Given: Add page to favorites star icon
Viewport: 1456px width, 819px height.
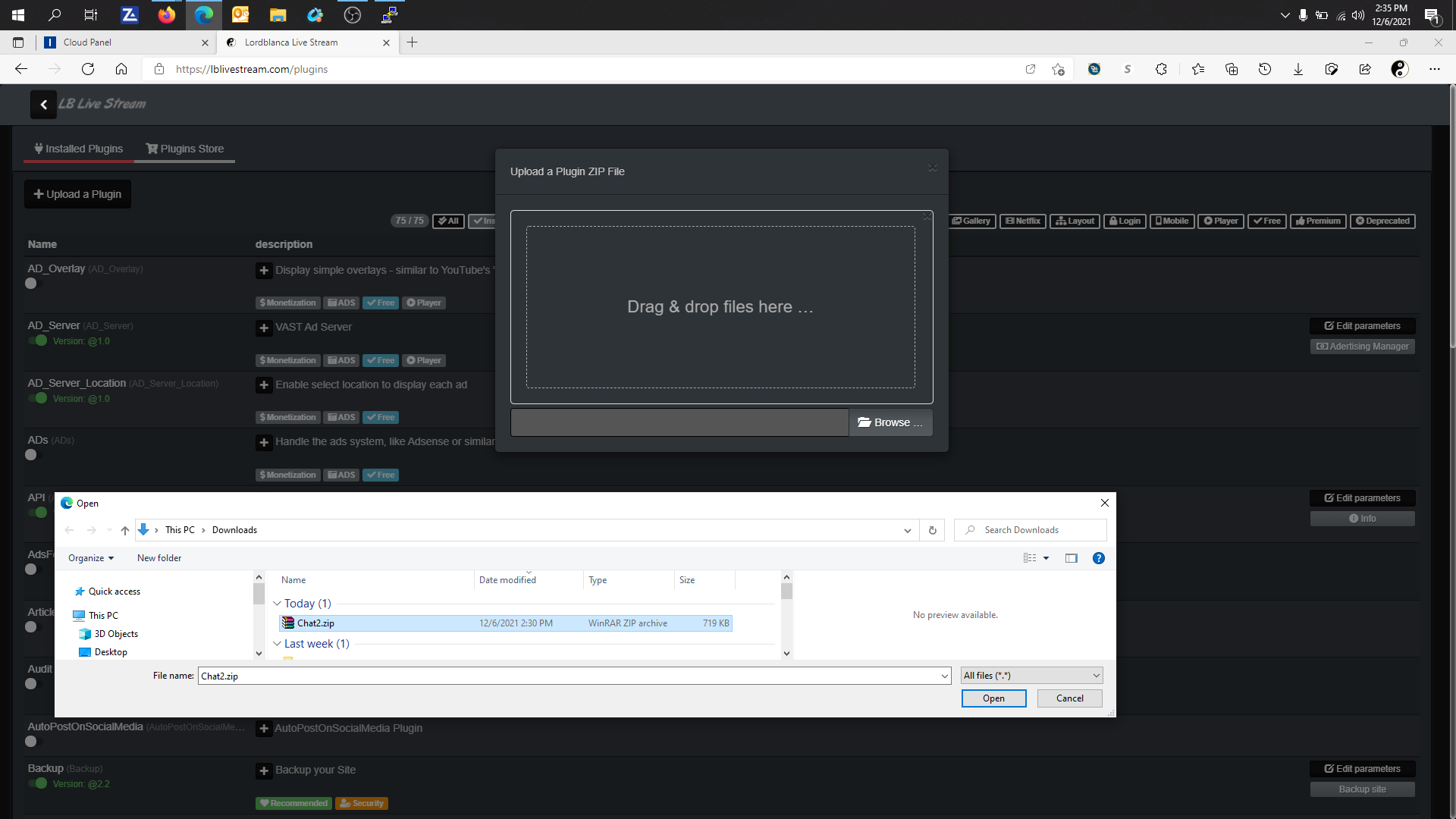Looking at the screenshot, I should (1059, 69).
